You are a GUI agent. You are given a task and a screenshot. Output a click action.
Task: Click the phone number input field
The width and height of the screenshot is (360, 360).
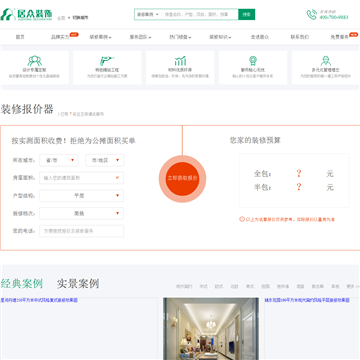click(82, 231)
